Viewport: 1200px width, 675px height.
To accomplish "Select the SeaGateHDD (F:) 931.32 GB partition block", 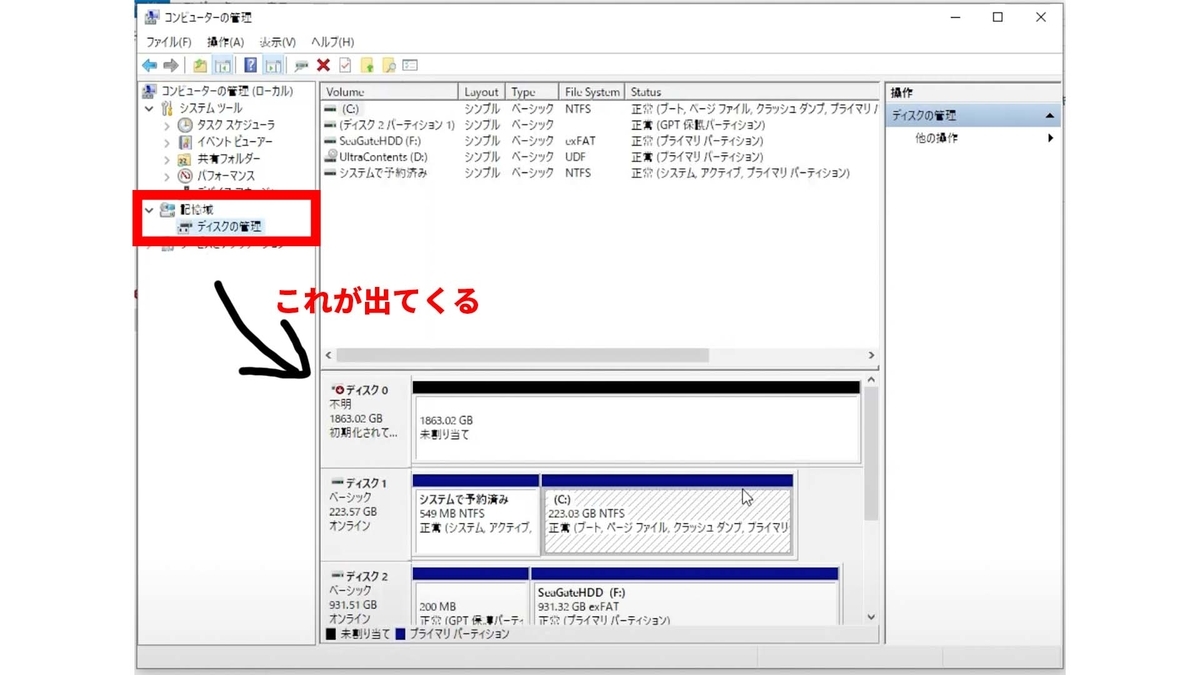I will (685, 595).
